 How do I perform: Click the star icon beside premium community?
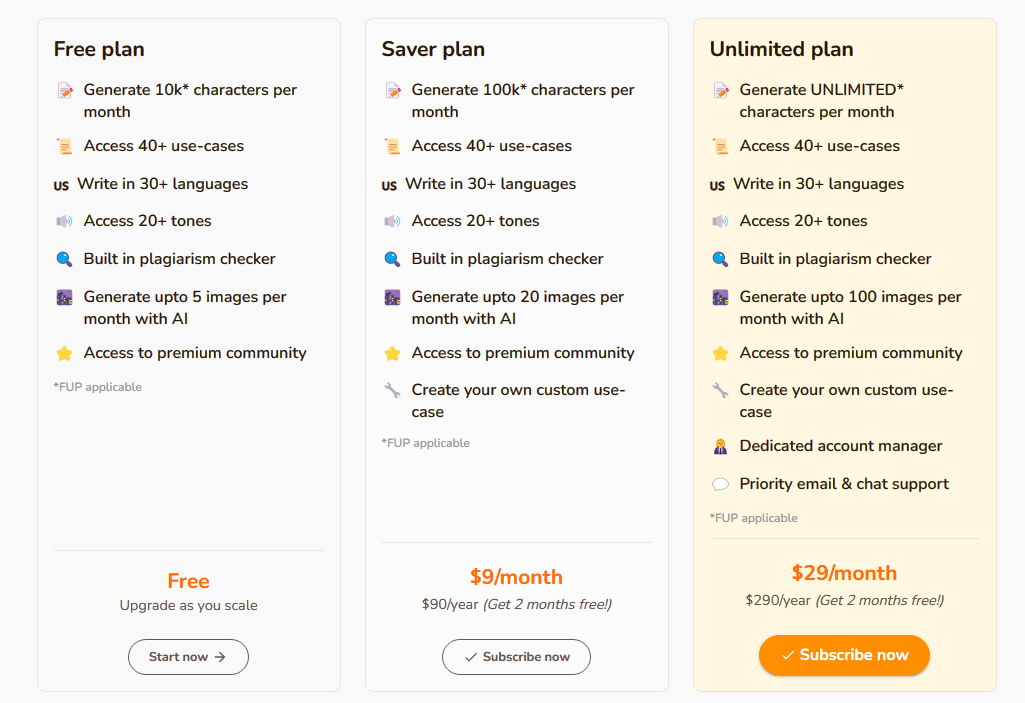[64, 352]
